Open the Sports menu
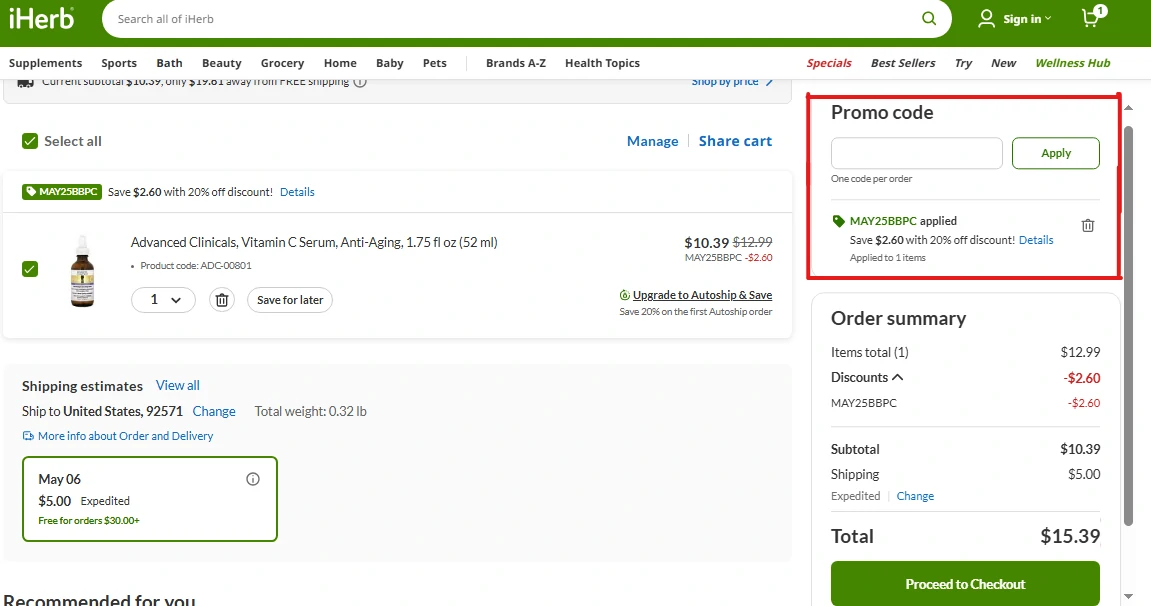 coord(119,63)
